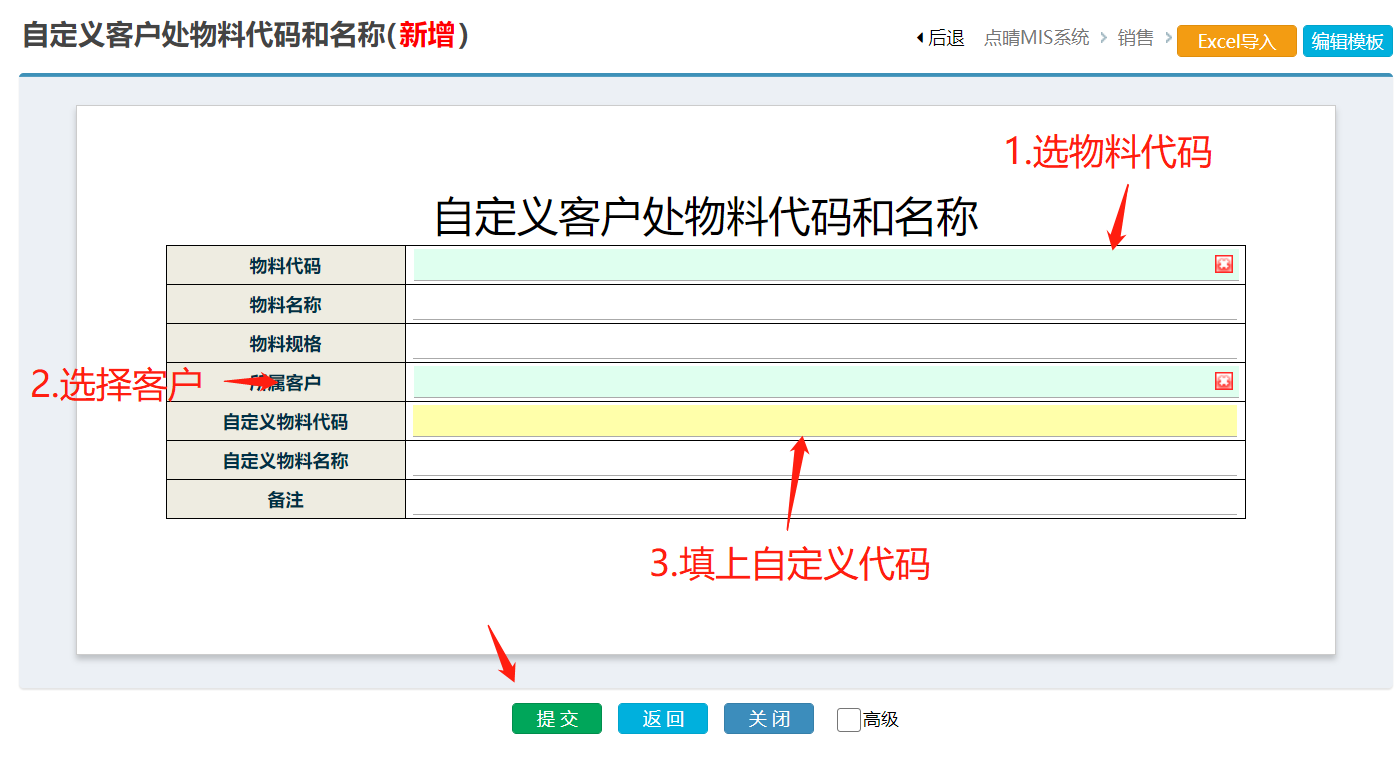The image size is (1398, 758).
Task: Clear the 物料代码 field with red X icon
Action: pyautogui.click(x=1224, y=264)
